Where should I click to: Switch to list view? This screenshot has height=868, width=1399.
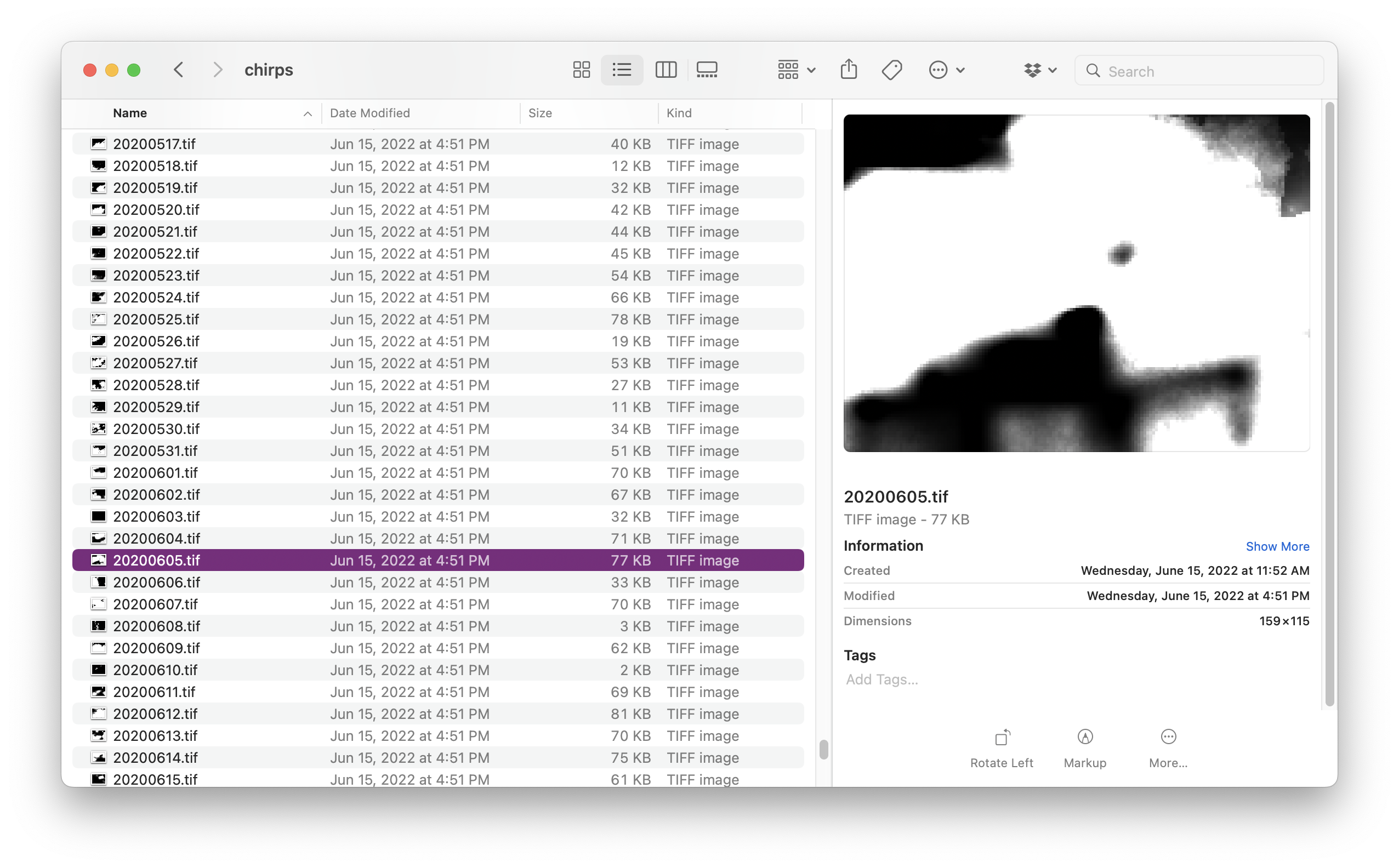622,70
